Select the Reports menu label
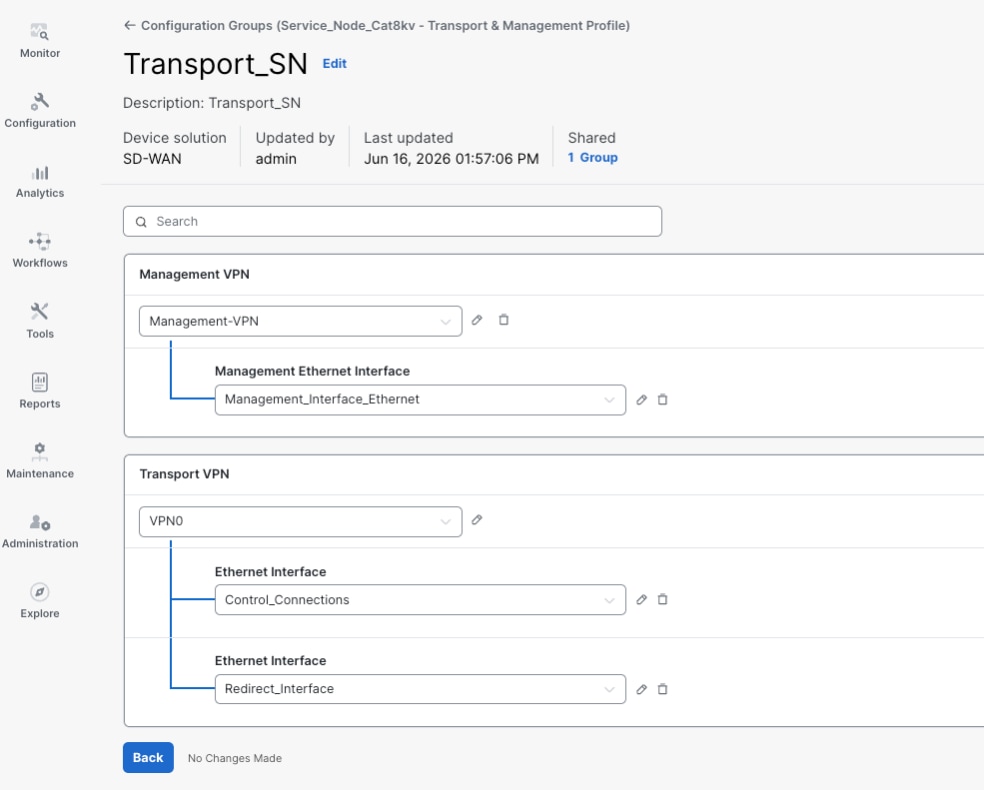The image size is (984, 790). (x=40, y=403)
